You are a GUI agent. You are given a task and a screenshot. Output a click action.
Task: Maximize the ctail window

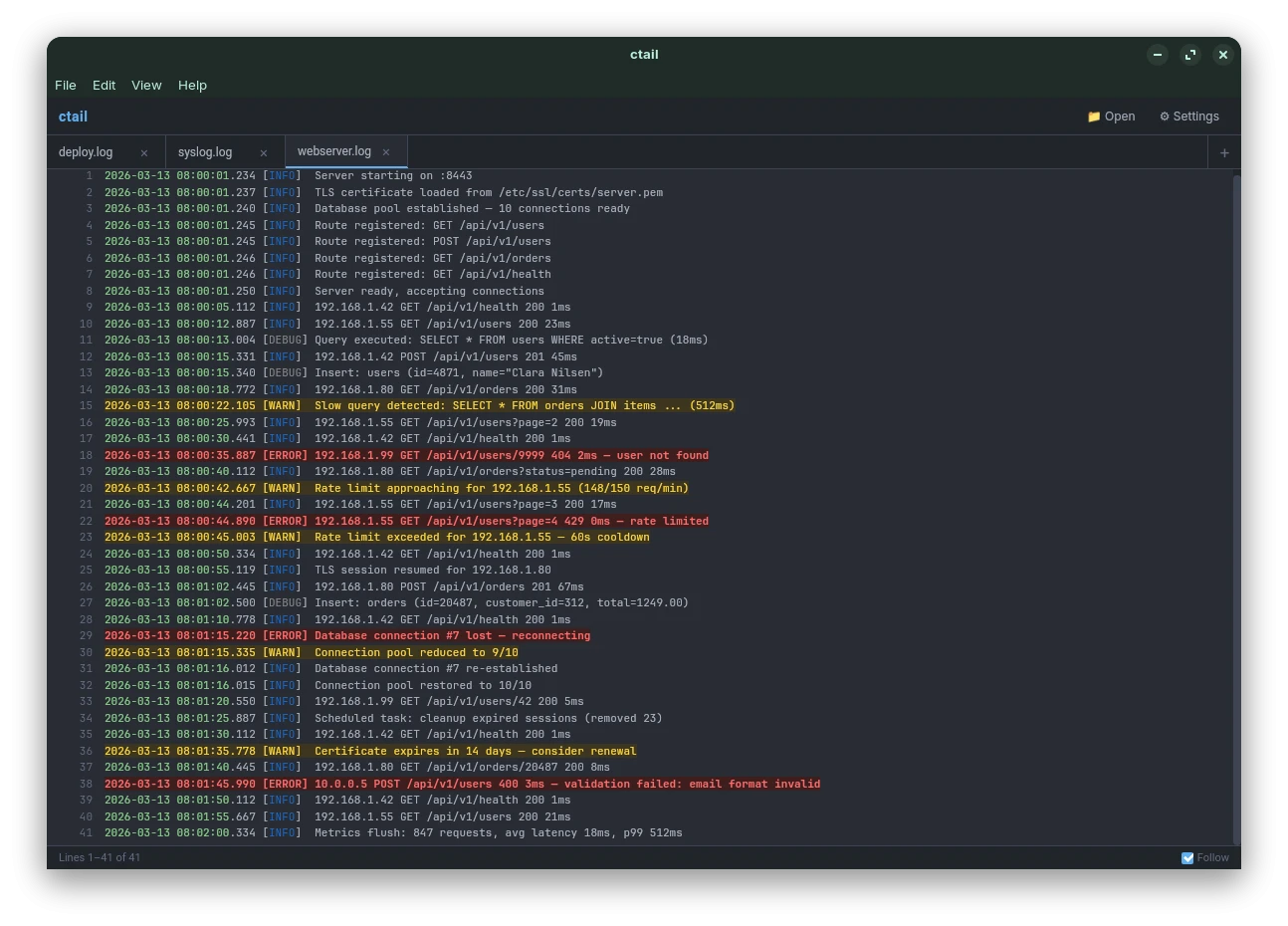pyautogui.click(x=1190, y=55)
